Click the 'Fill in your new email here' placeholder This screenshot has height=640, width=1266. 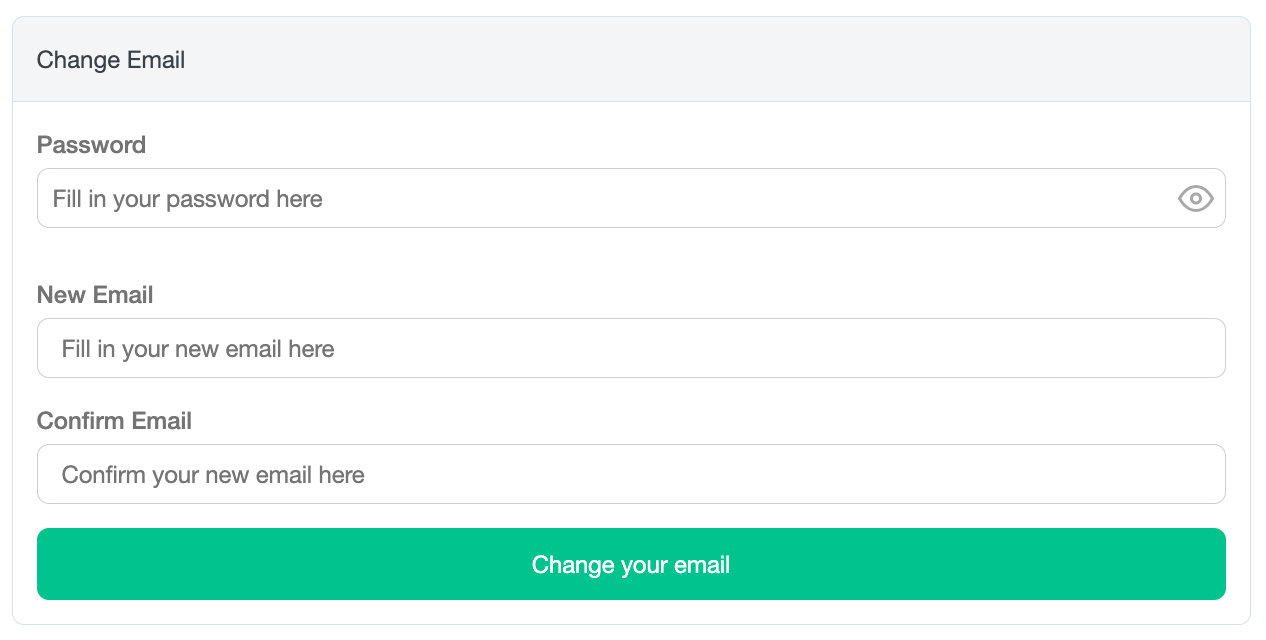pyautogui.click(x=198, y=349)
